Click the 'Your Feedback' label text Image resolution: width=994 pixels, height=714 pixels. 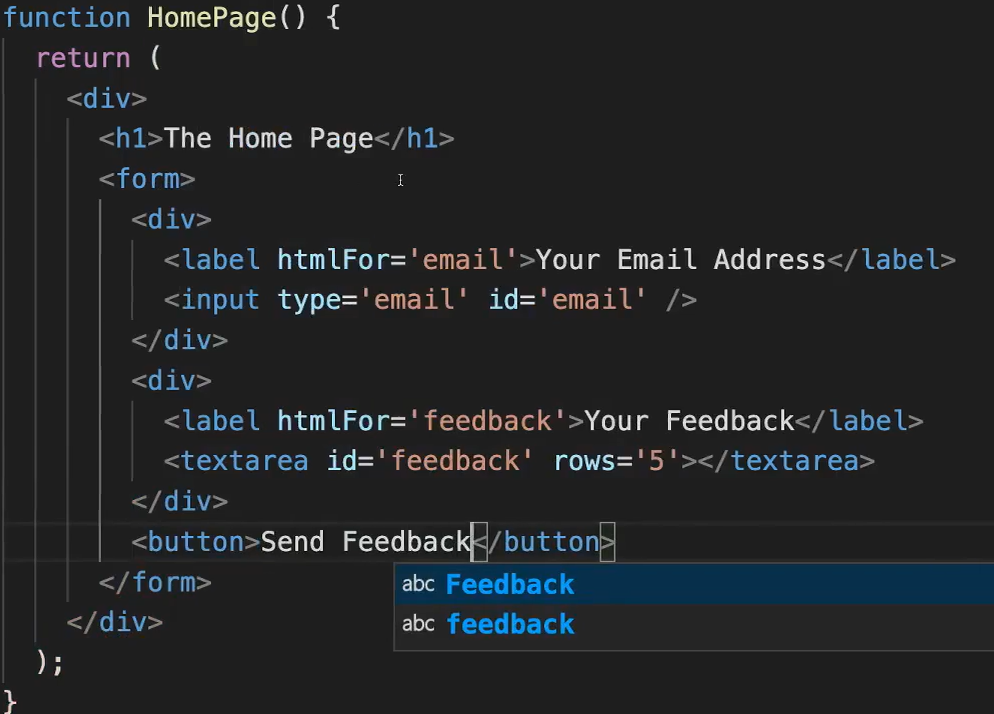(689, 421)
